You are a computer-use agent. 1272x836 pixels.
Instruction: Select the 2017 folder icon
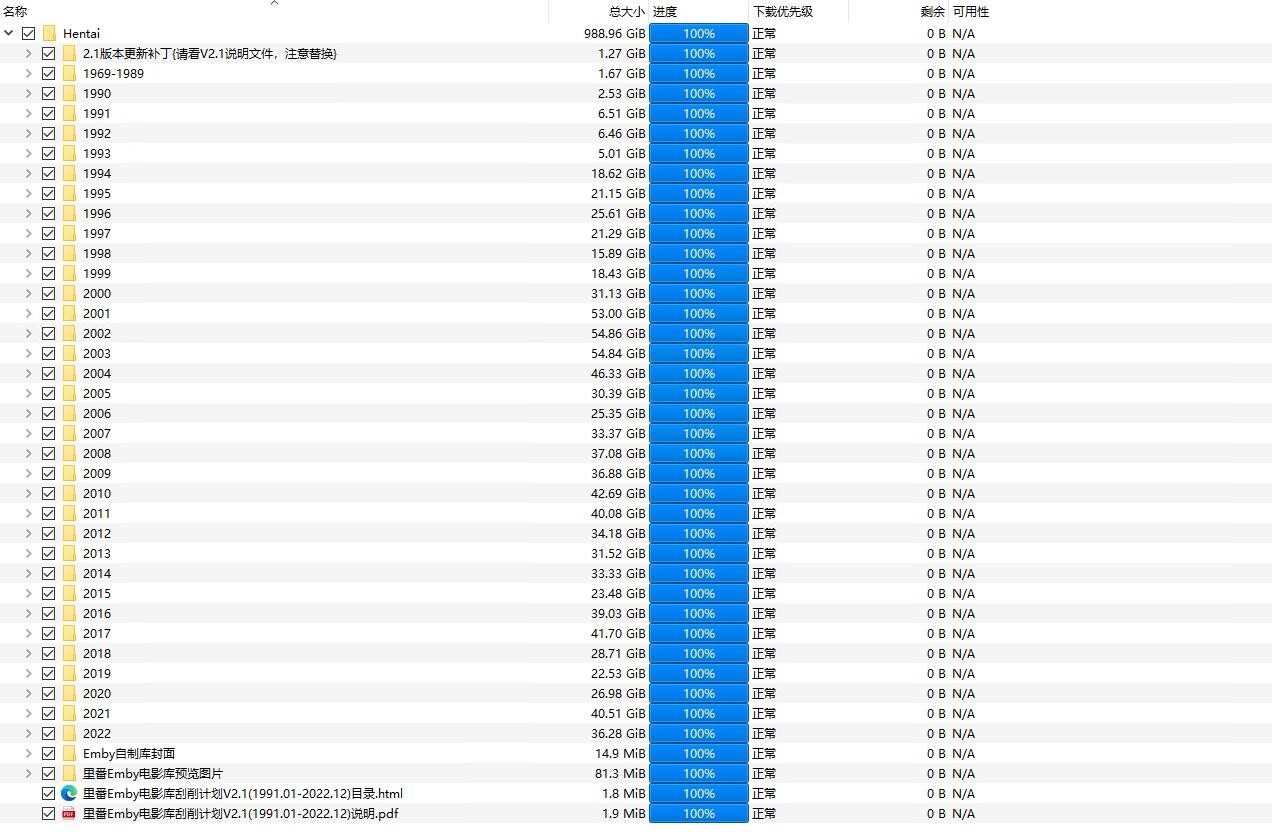[69, 633]
